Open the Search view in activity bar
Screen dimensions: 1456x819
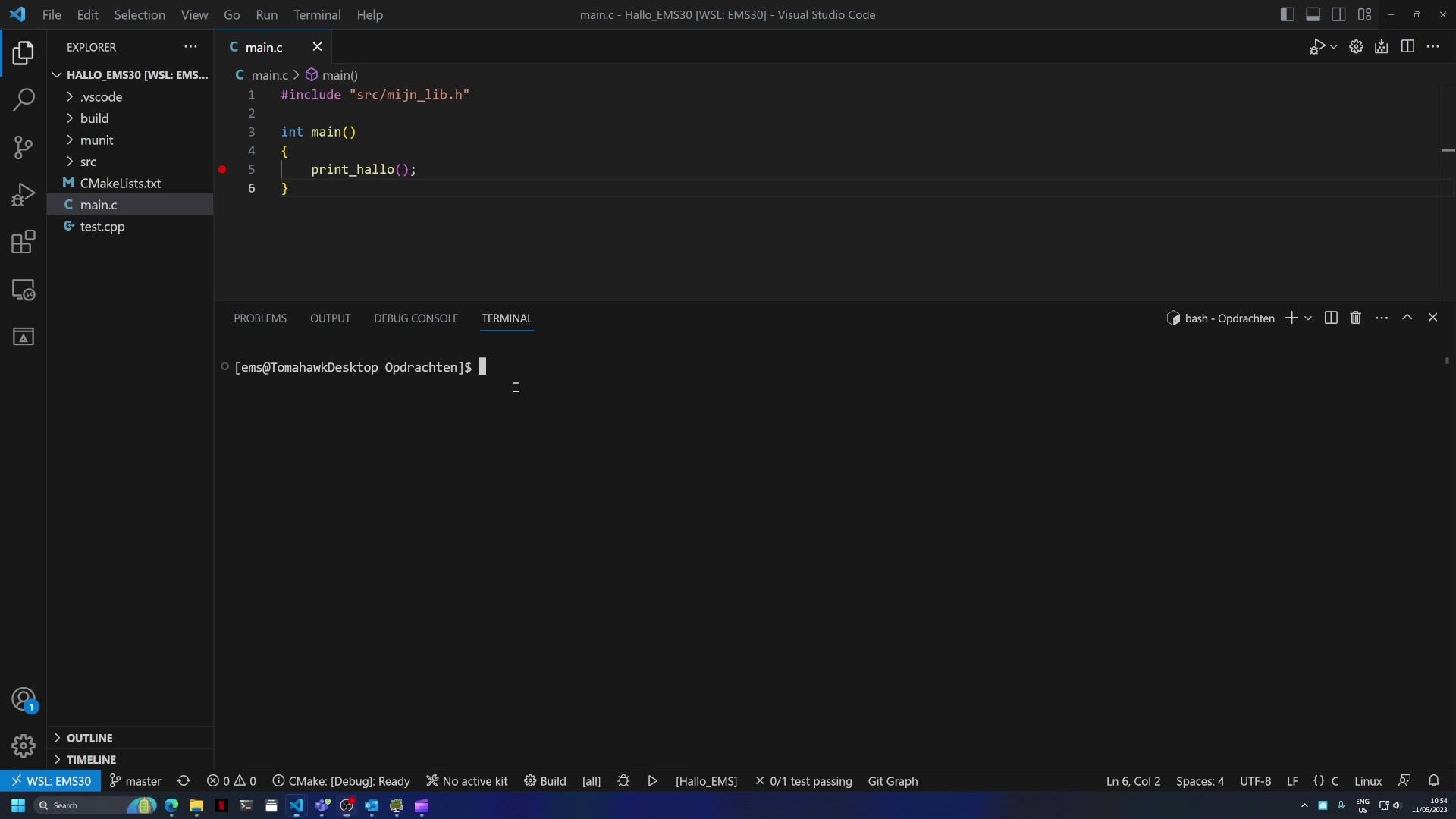(24, 99)
